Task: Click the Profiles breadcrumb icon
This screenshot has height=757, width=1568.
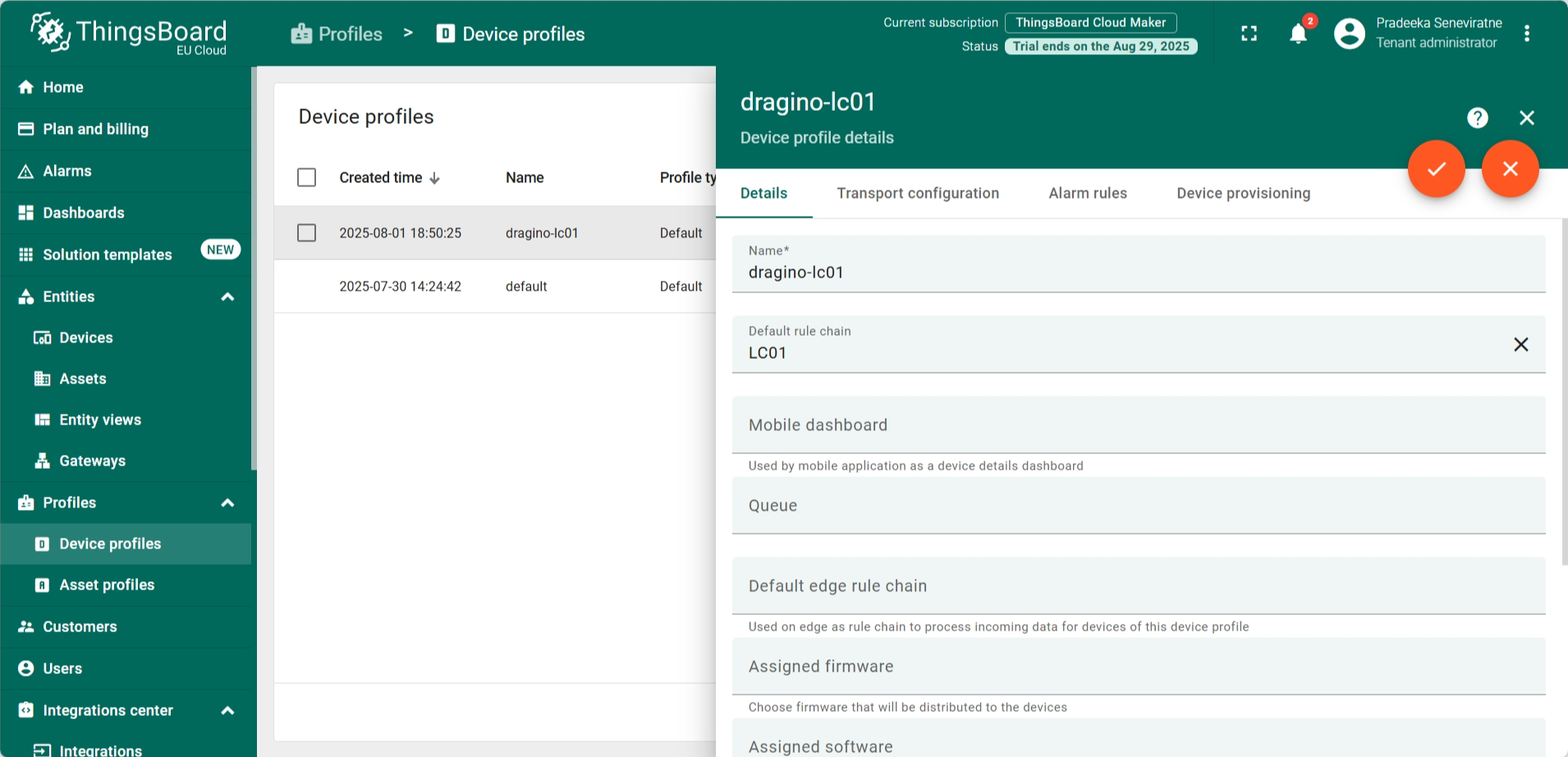Action: click(x=301, y=34)
